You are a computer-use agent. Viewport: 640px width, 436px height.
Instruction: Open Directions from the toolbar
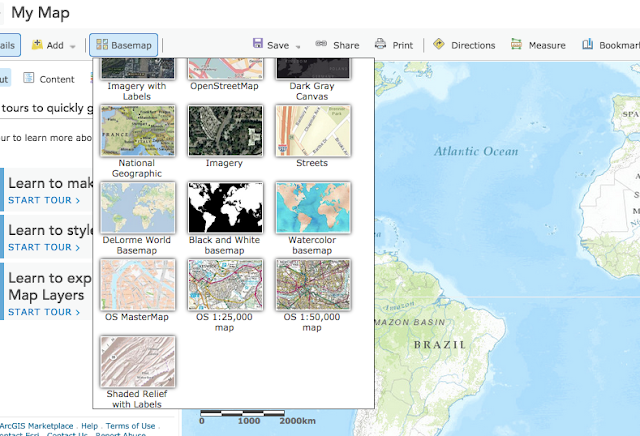click(464, 44)
